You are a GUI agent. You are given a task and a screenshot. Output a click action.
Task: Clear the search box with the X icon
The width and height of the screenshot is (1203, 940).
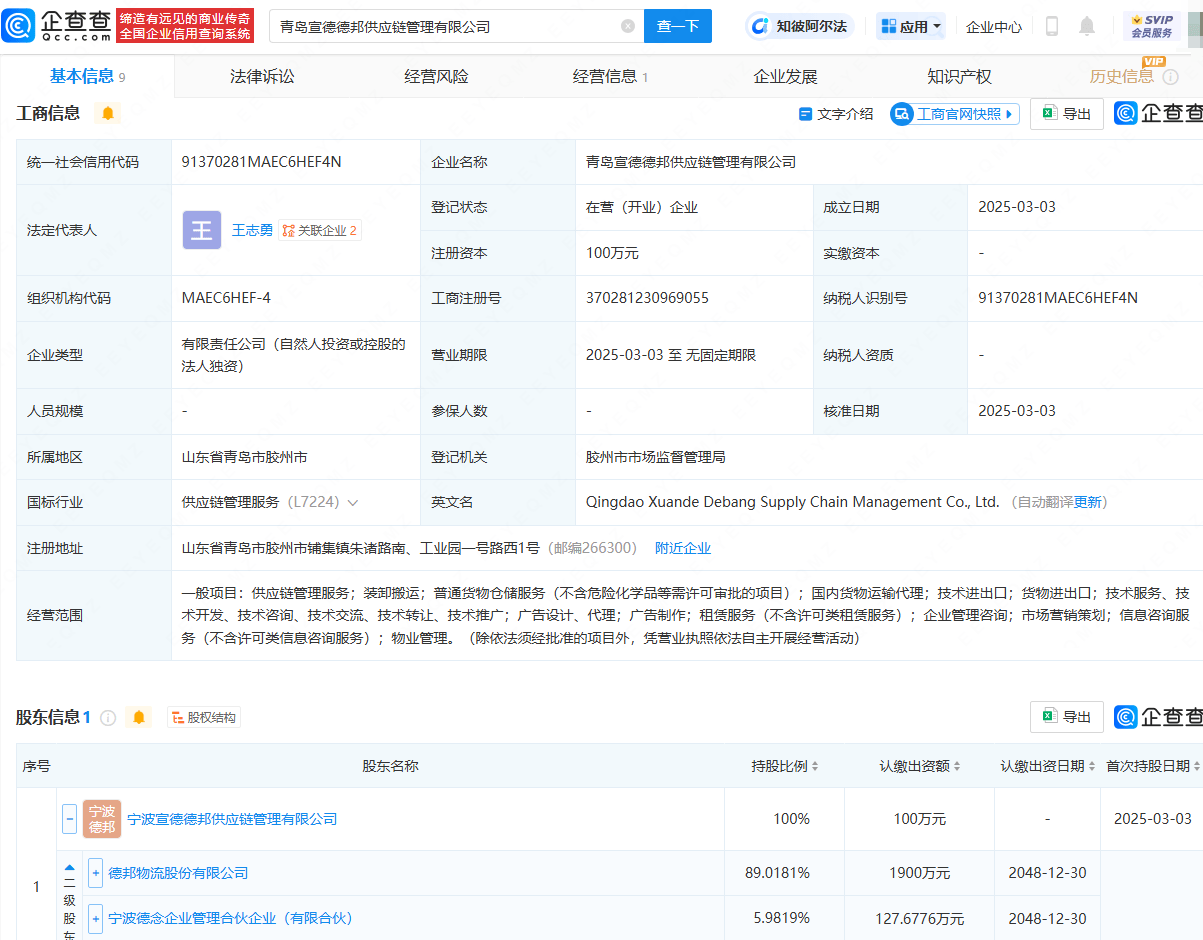pyautogui.click(x=628, y=27)
